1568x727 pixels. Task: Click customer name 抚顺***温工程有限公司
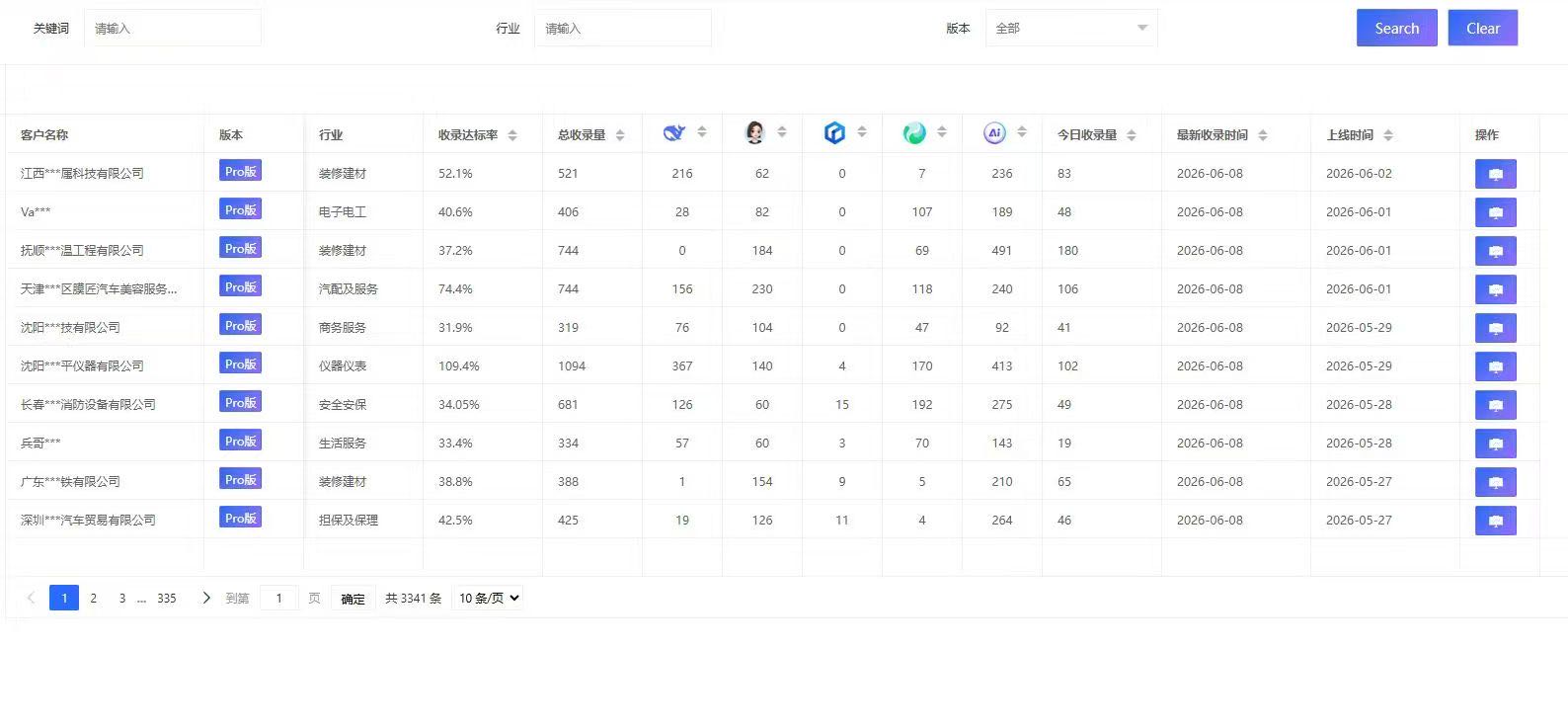[x=82, y=251]
